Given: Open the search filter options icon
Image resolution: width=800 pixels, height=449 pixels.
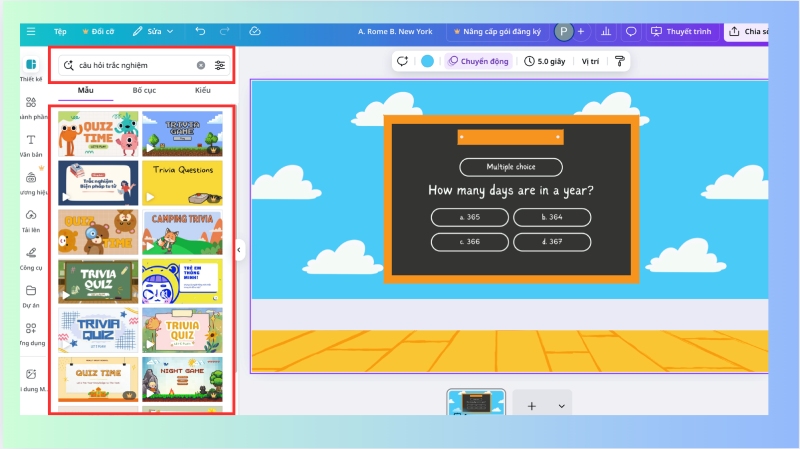Looking at the screenshot, I should point(220,65).
